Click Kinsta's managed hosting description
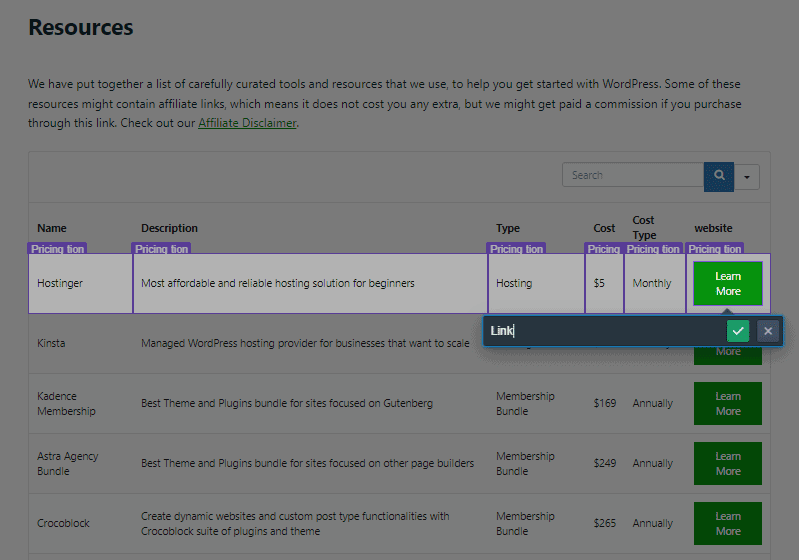 point(305,343)
